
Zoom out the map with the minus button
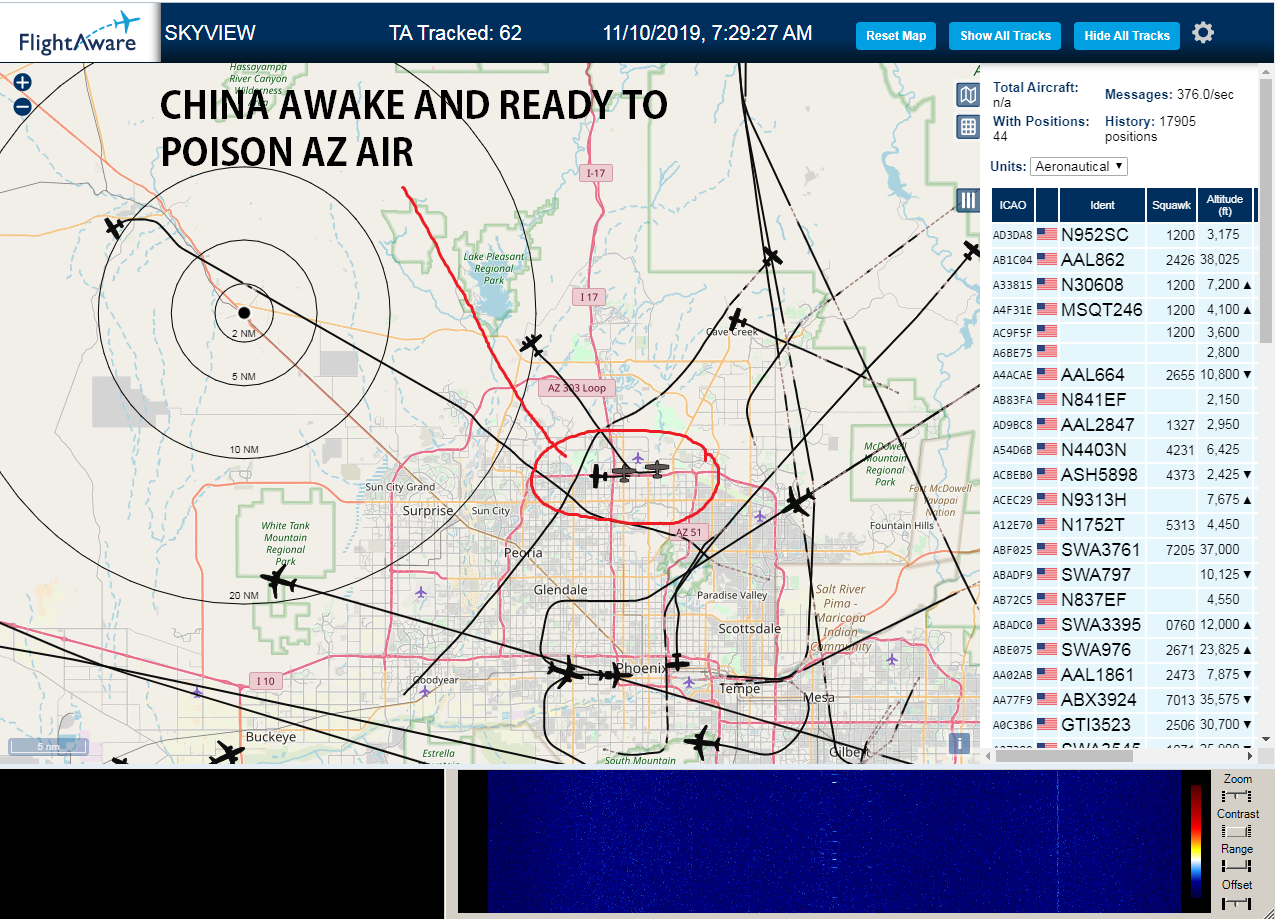coord(22,106)
